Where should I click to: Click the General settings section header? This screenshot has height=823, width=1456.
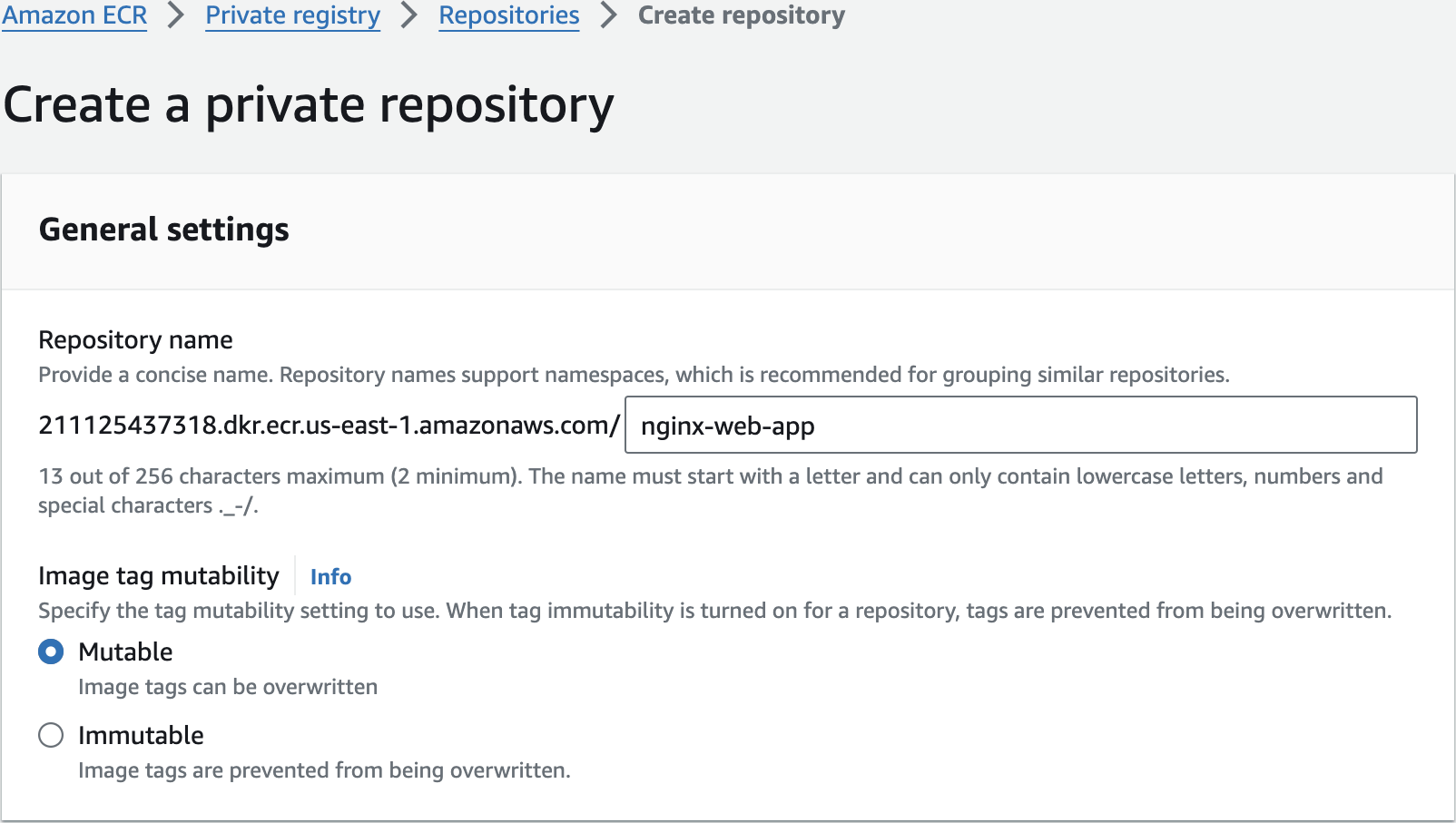click(x=163, y=230)
